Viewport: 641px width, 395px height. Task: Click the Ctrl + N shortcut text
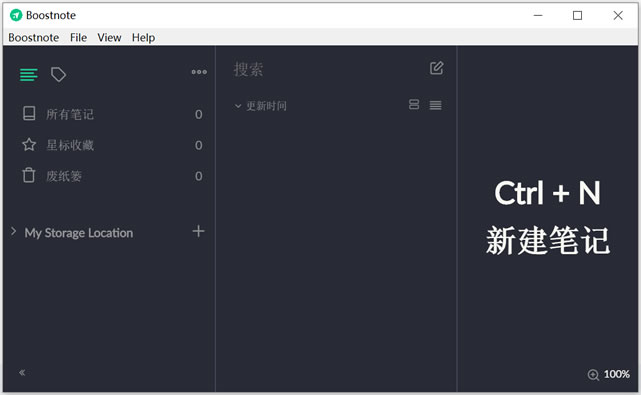tap(547, 193)
